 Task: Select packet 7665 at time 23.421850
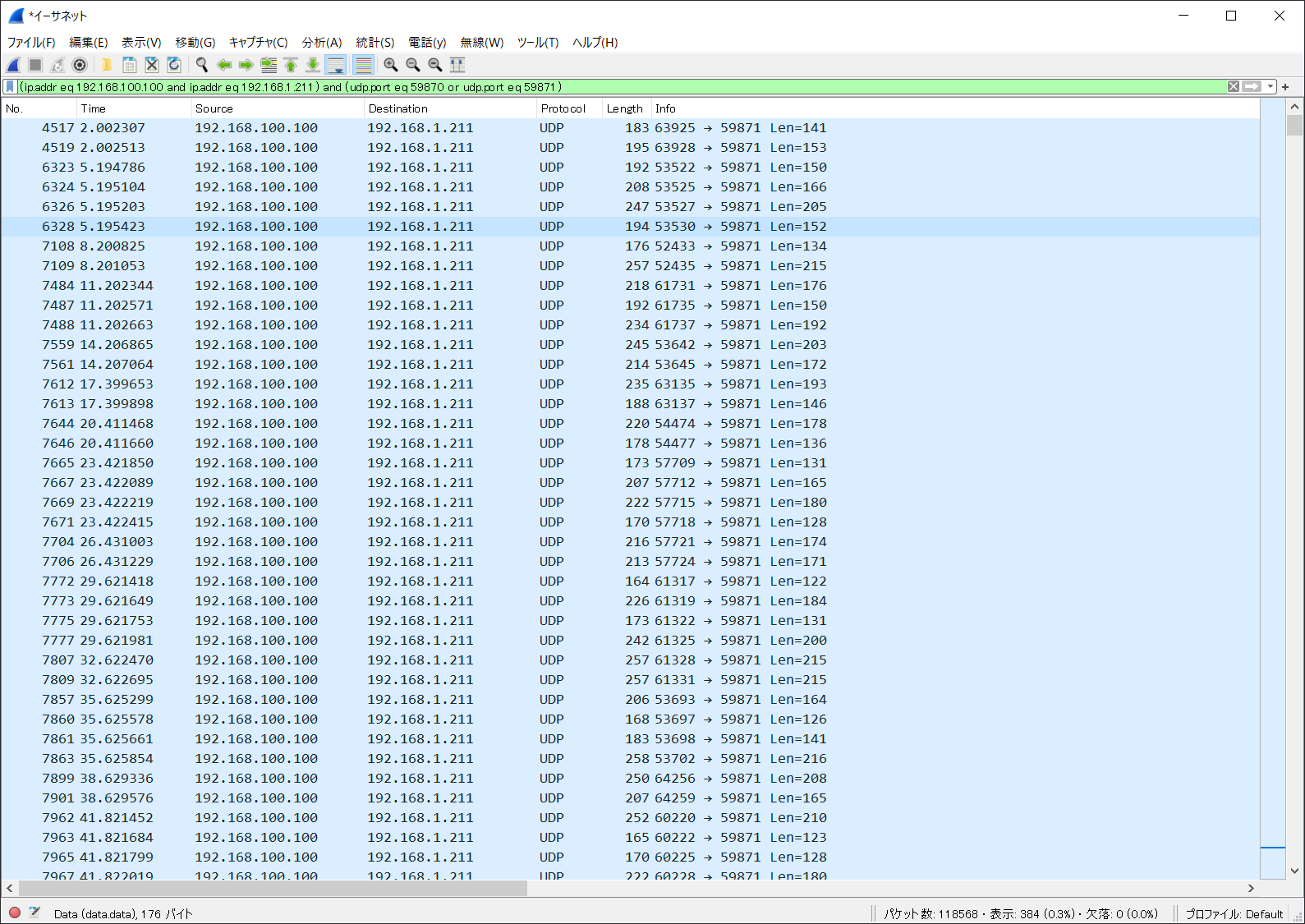(631, 463)
